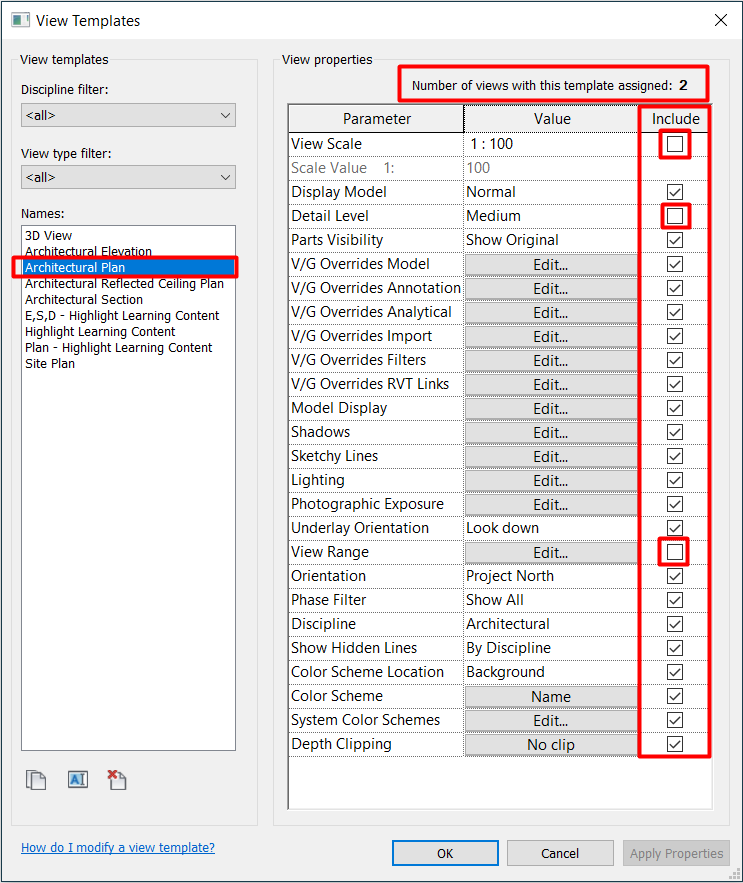Click the View Templates title bar icon
The height and width of the screenshot is (883, 743).
20,21
